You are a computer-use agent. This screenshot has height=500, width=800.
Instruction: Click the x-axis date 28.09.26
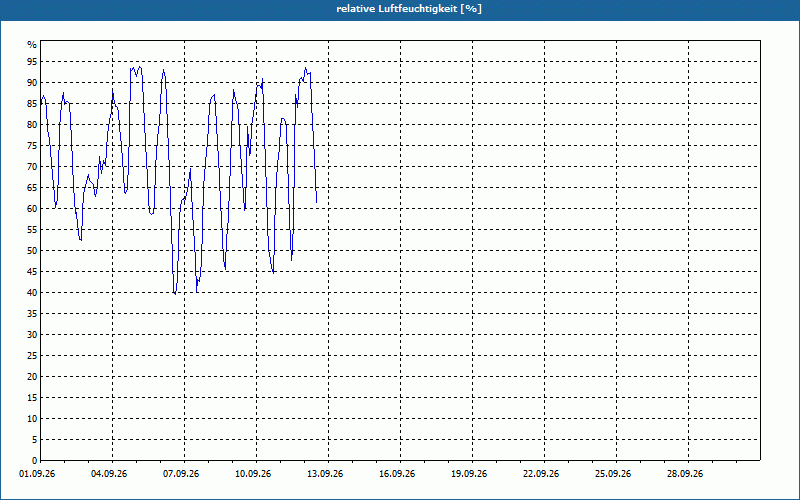[x=685, y=474]
